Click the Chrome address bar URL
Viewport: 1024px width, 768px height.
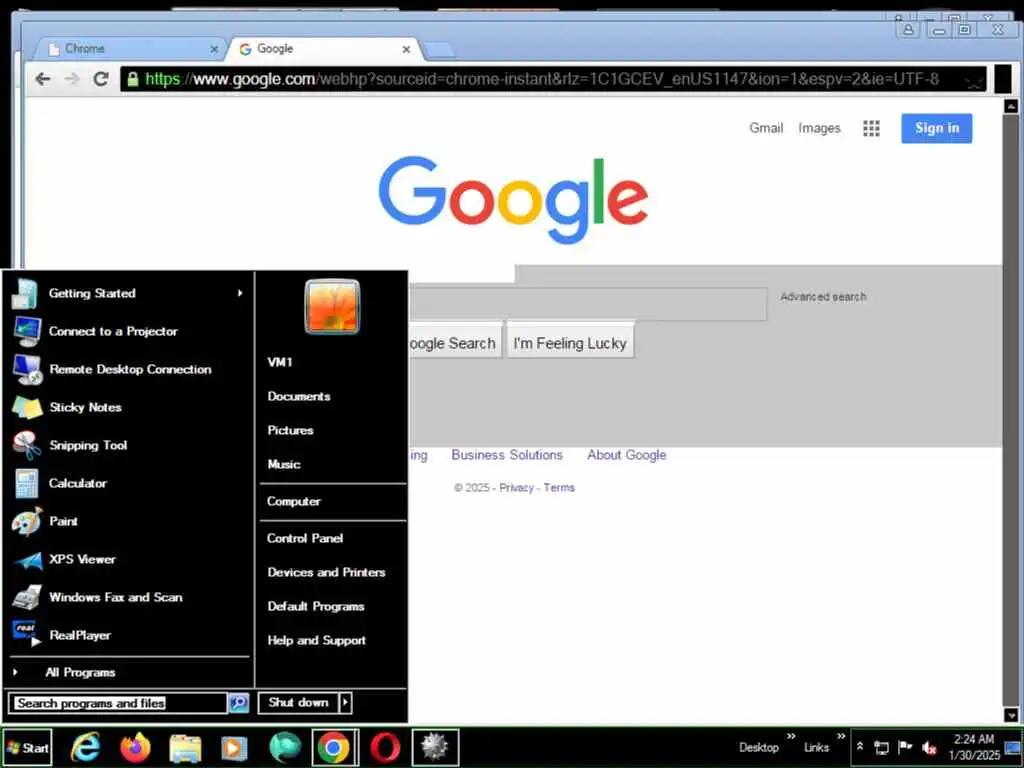point(542,79)
